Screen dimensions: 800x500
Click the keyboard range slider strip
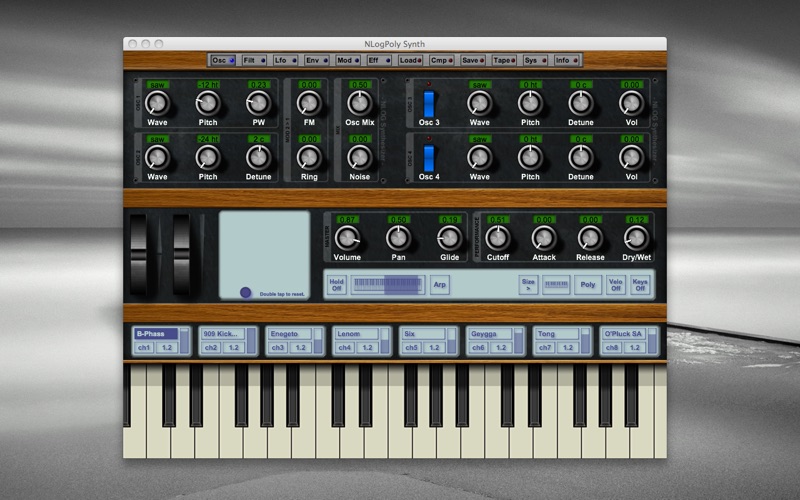tap(381, 285)
